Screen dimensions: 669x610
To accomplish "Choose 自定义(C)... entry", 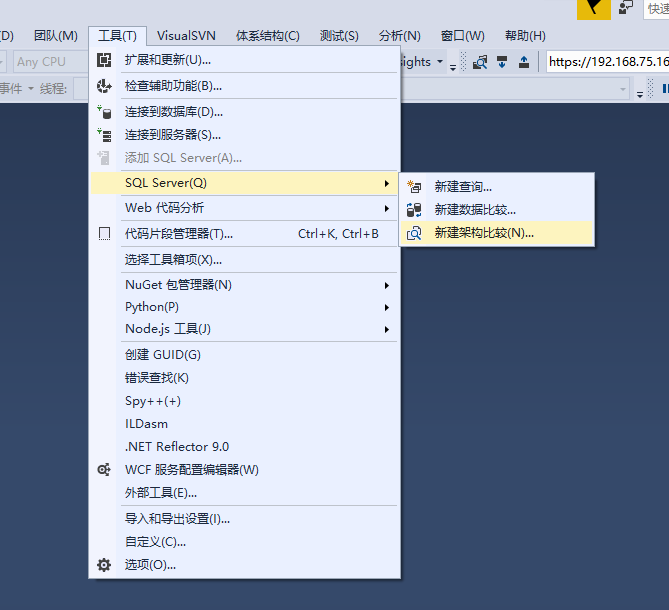I will pos(244,542).
